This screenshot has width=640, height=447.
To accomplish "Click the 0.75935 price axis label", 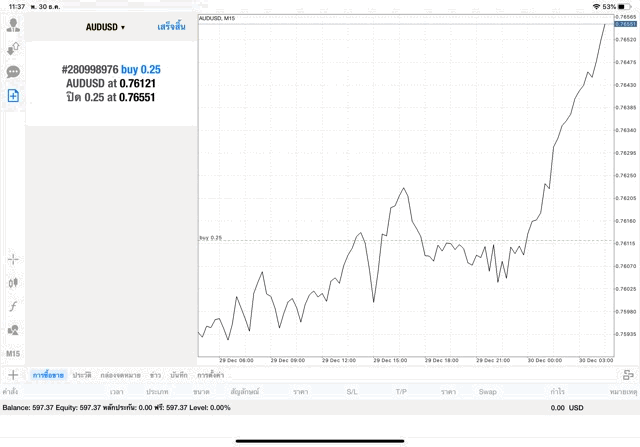I will coord(626,334).
